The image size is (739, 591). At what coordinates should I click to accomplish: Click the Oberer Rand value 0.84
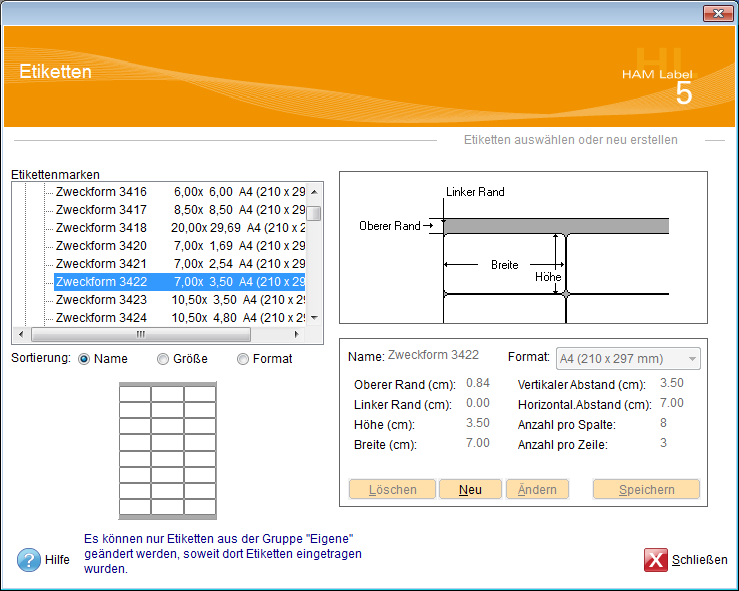[x=478, y=383]
